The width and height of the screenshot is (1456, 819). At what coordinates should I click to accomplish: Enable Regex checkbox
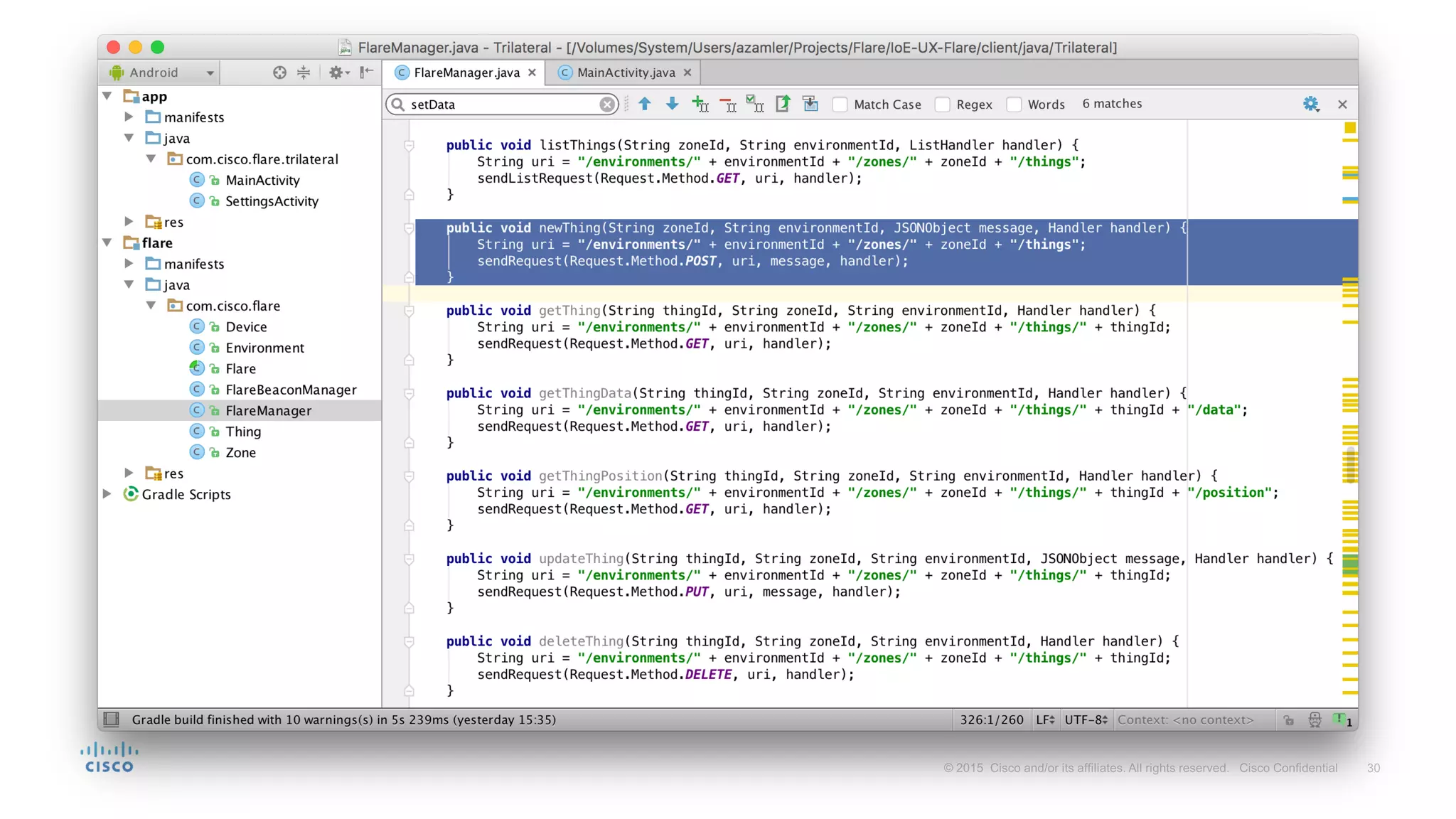(943, 105)
